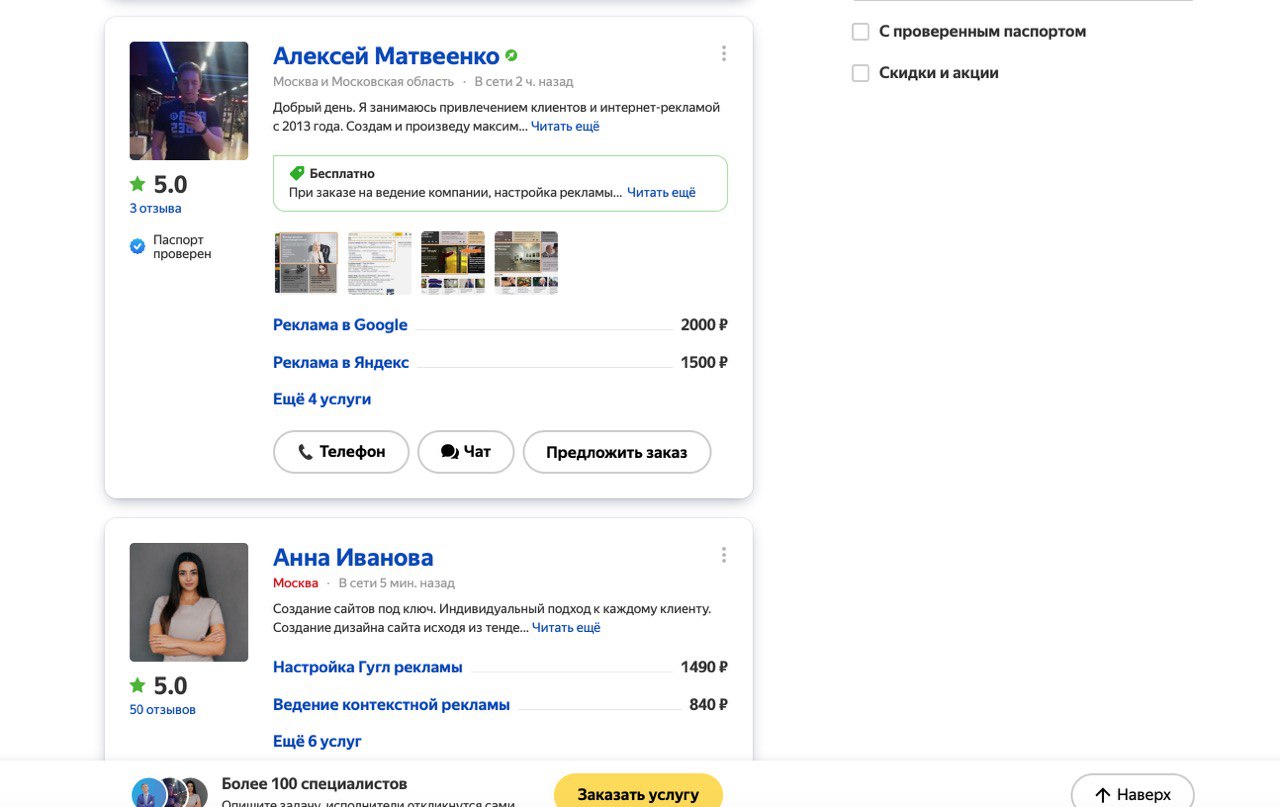Click the green rating star for Алексей

(138, 184)
